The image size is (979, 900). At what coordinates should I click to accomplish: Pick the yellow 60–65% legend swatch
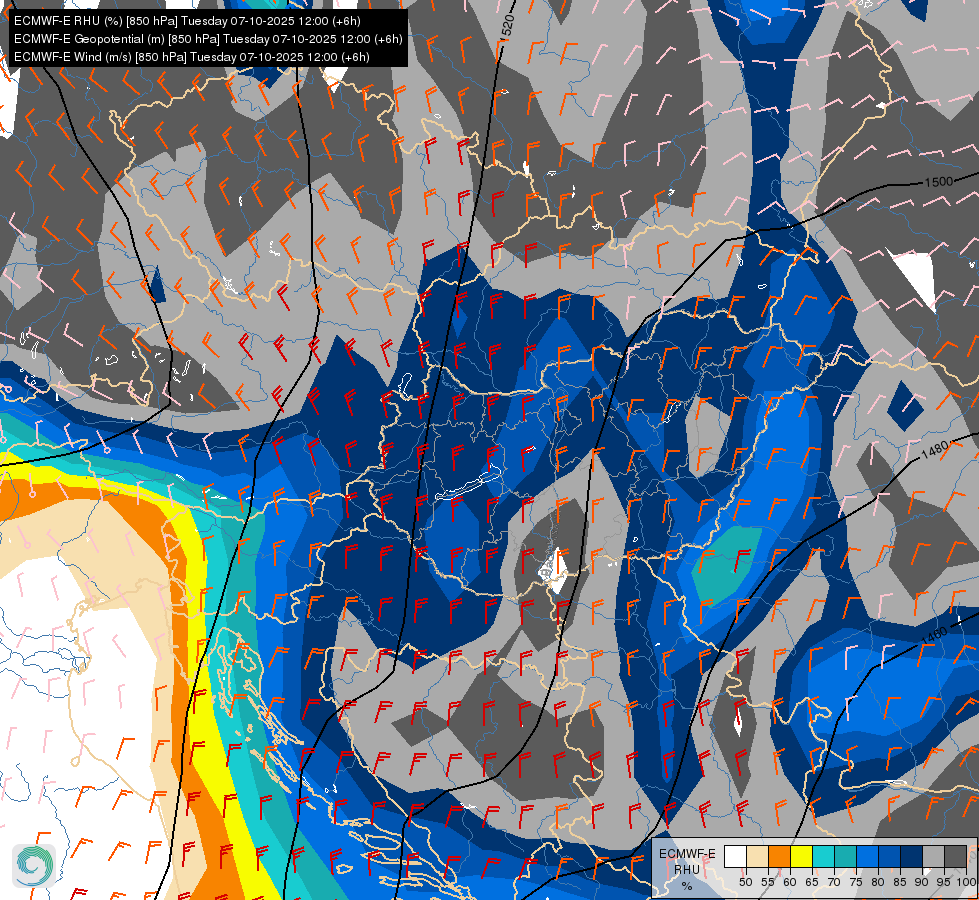[x=801, y=856]
